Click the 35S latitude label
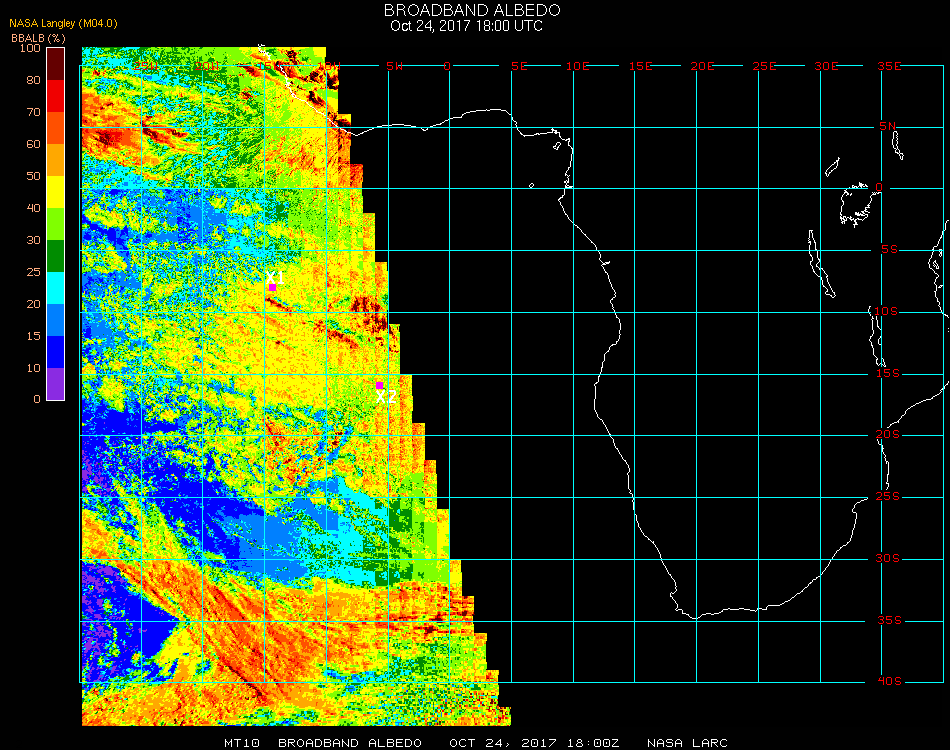Image resolution: width=950 pixels, height=750 pixels. (x=889, y=620)
